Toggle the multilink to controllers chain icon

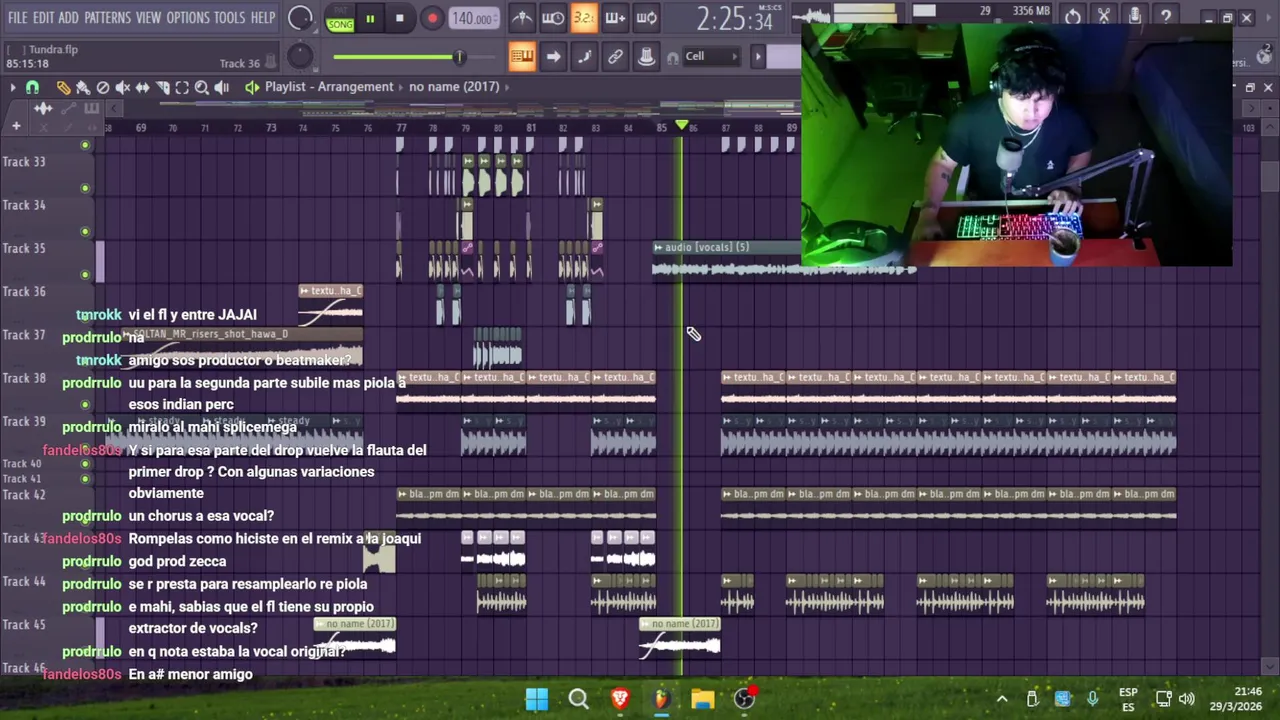[x=615, y=56]
